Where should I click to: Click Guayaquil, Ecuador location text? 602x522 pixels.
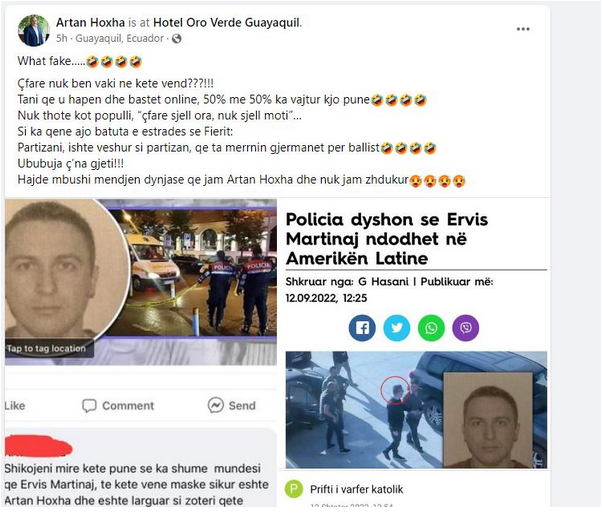(120, 39)
